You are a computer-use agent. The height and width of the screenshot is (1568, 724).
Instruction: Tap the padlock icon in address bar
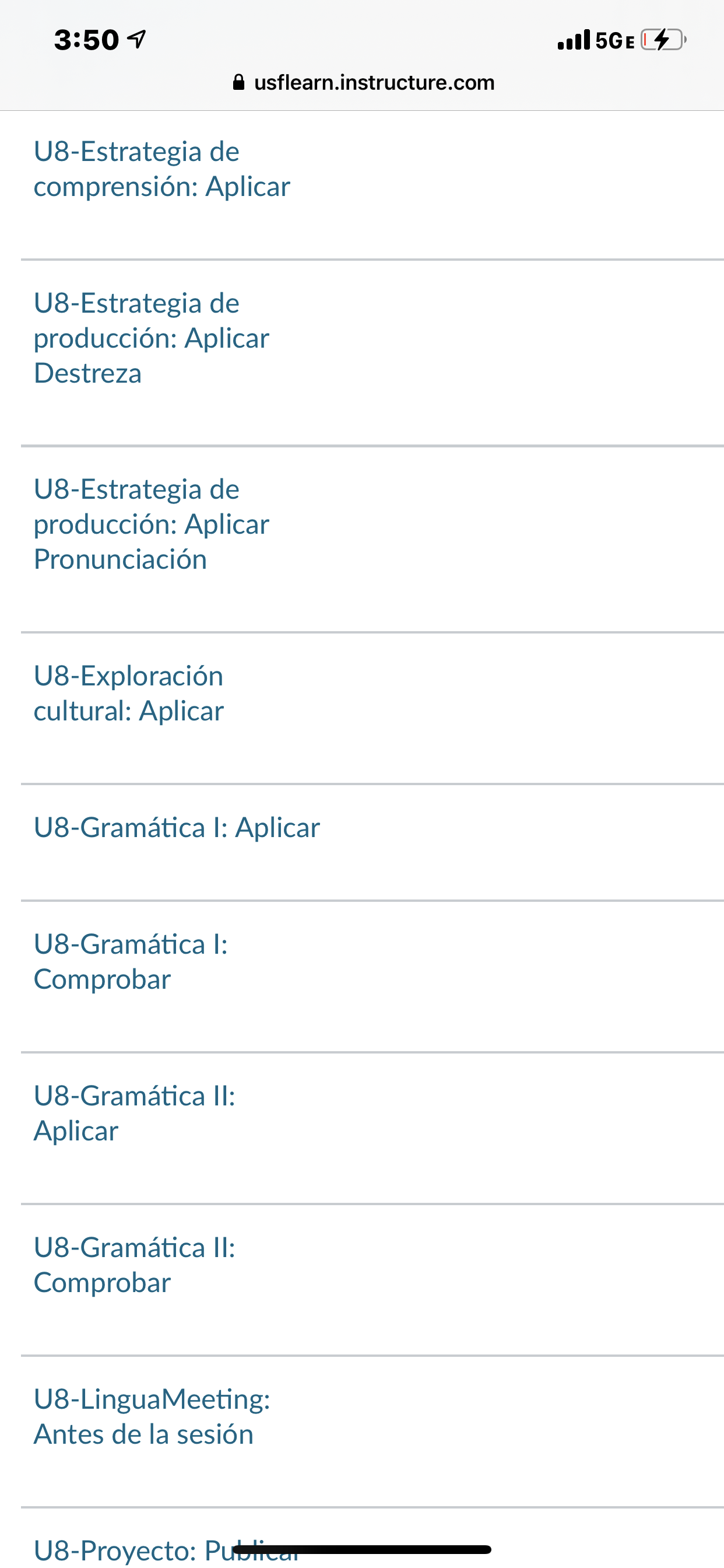click(238, 82)
